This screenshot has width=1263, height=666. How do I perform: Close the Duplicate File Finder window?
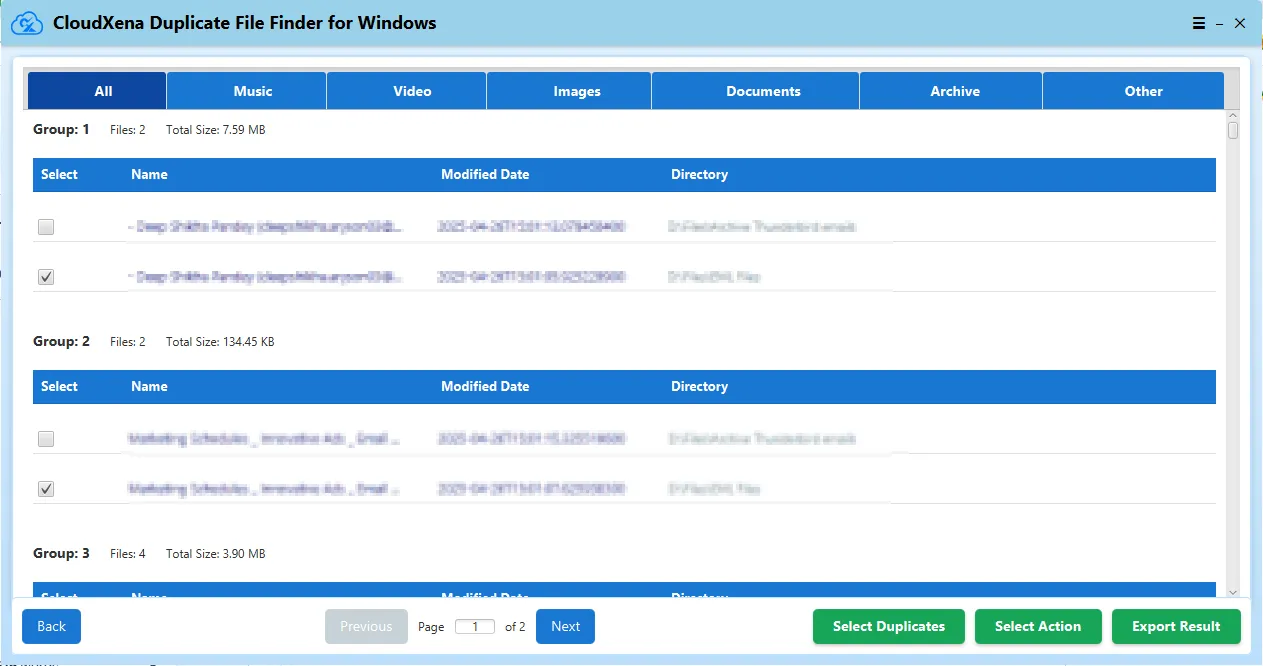1240,24
